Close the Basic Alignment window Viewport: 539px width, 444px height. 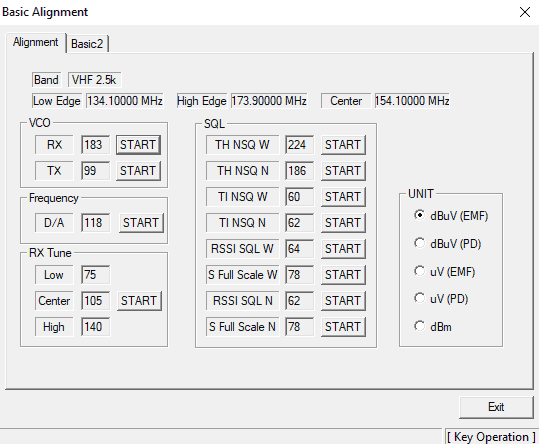(525, 12)
